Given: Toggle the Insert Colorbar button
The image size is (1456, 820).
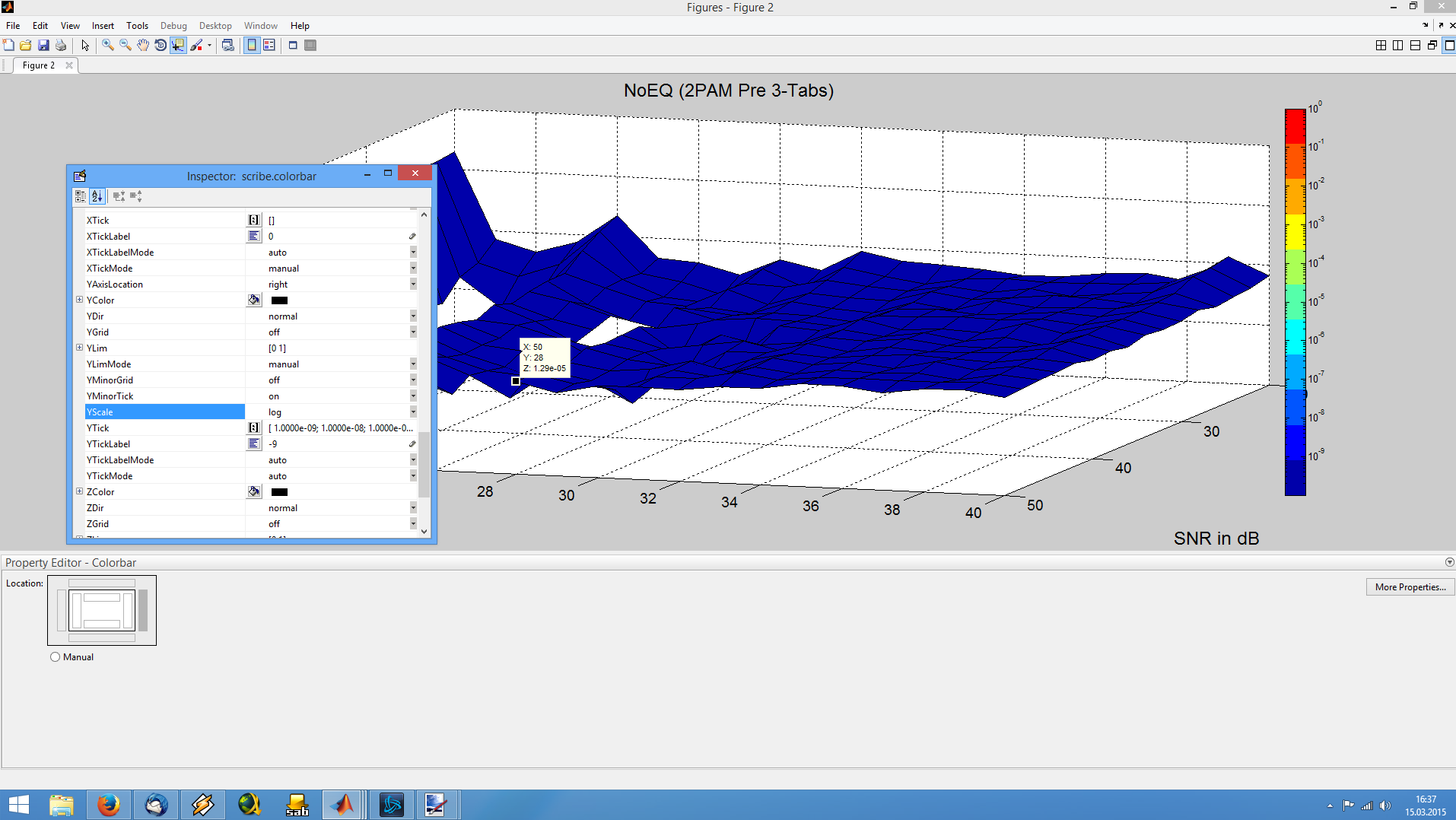Looking at the screenshot, I should click(x=252, y=46).
